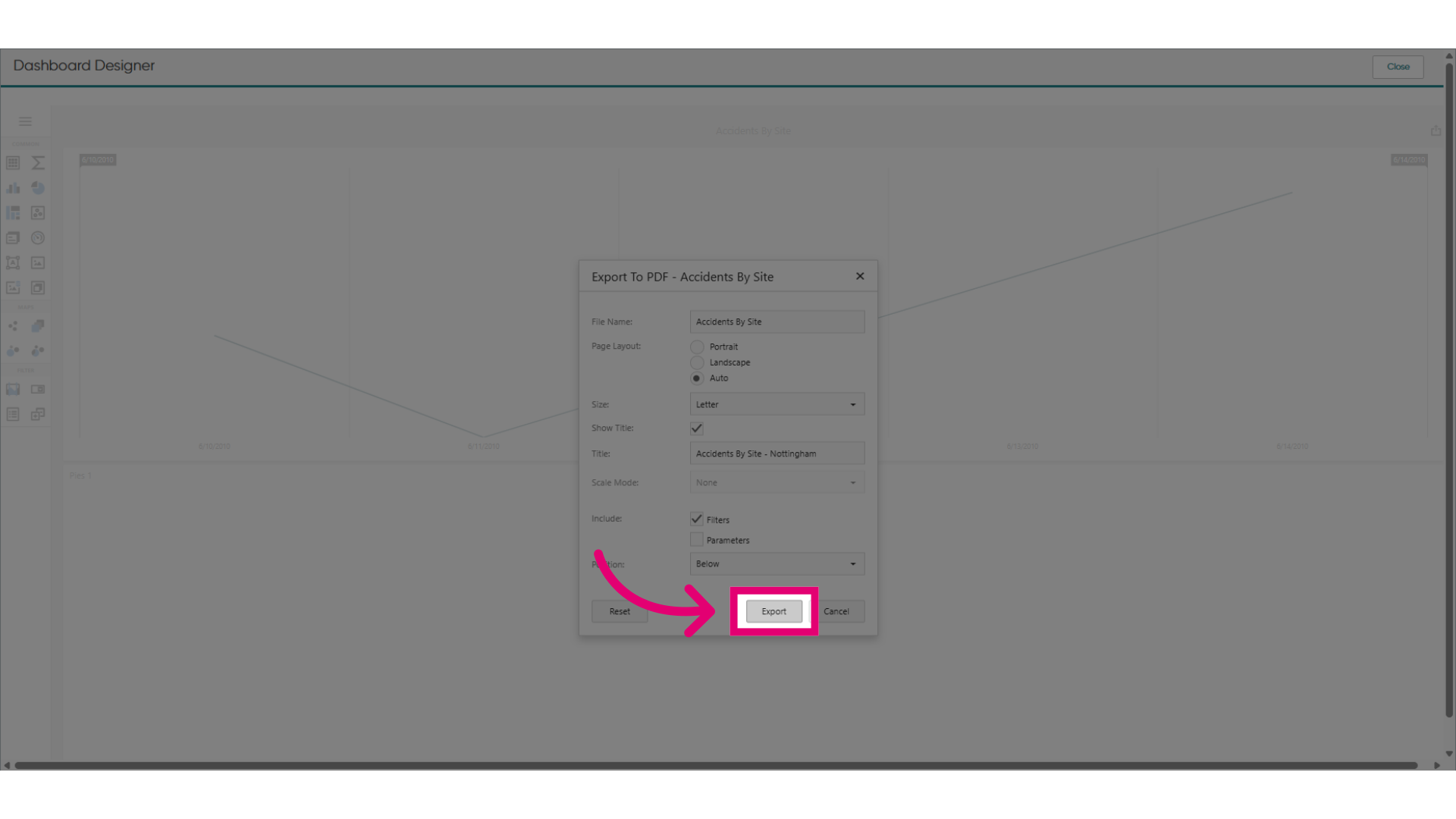This screenshot has width=1456, height=819.
Task: Select the Pivot (sigma) item in toolbox
Action: click(38, 163)
